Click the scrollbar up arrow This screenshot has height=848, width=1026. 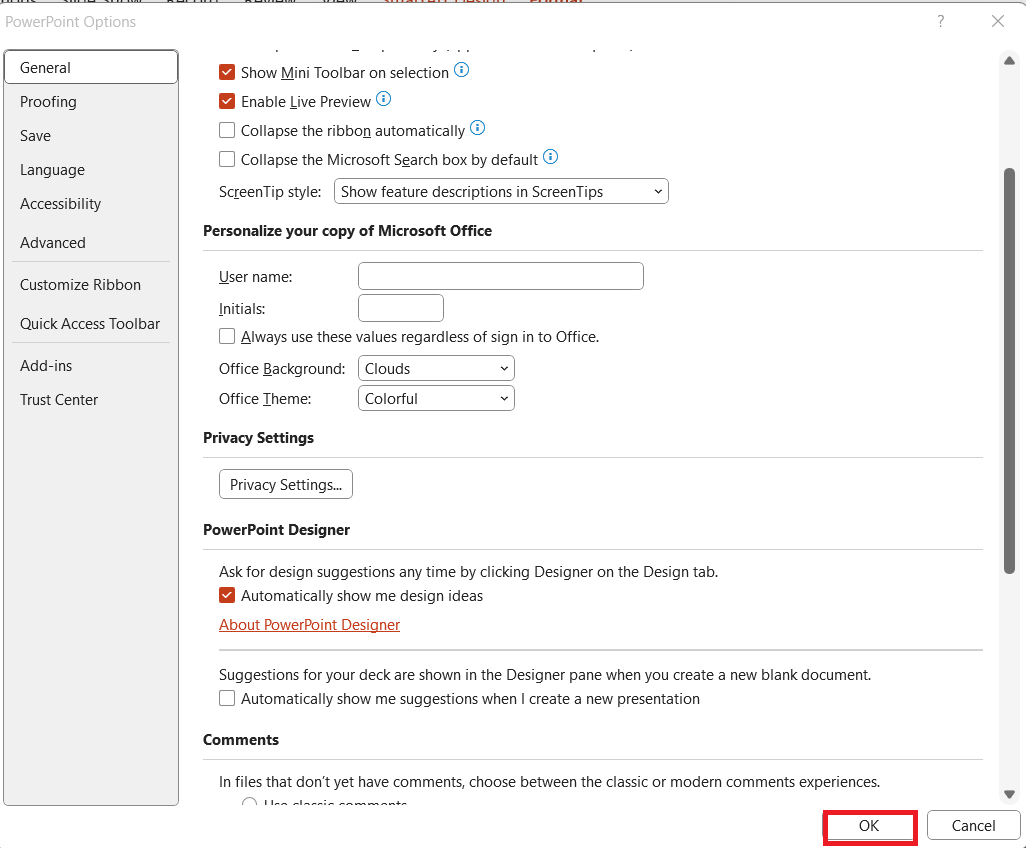pos(1010,61)
